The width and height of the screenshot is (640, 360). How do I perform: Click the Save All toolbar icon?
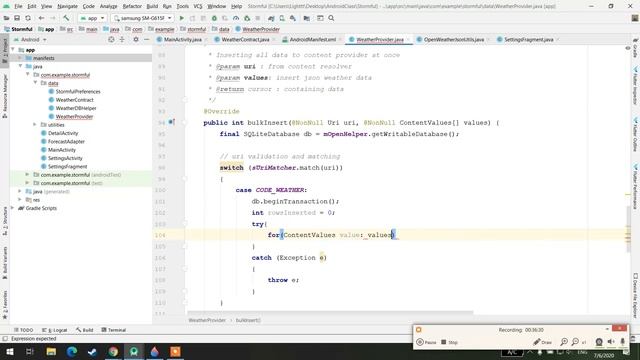coord(17,18)
